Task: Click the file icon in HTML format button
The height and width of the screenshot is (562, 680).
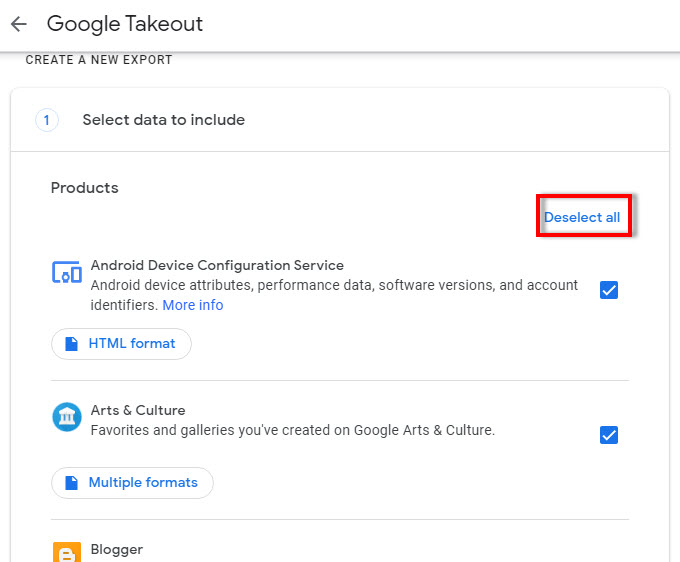Action: (72, 343)
